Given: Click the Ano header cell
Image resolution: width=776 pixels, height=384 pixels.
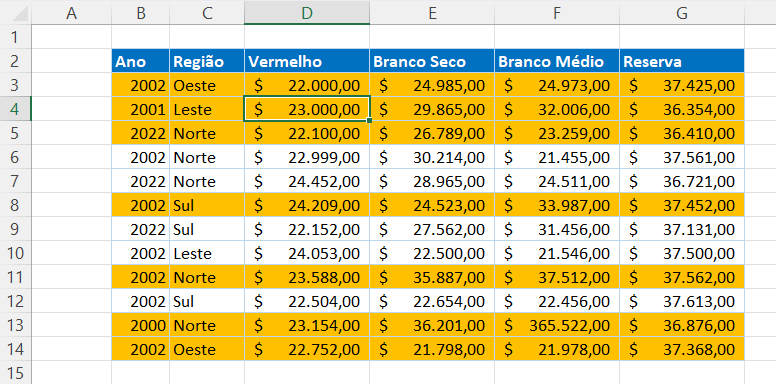Looking at the screenshot, I should pyautogui.click(x=141, y=61).
